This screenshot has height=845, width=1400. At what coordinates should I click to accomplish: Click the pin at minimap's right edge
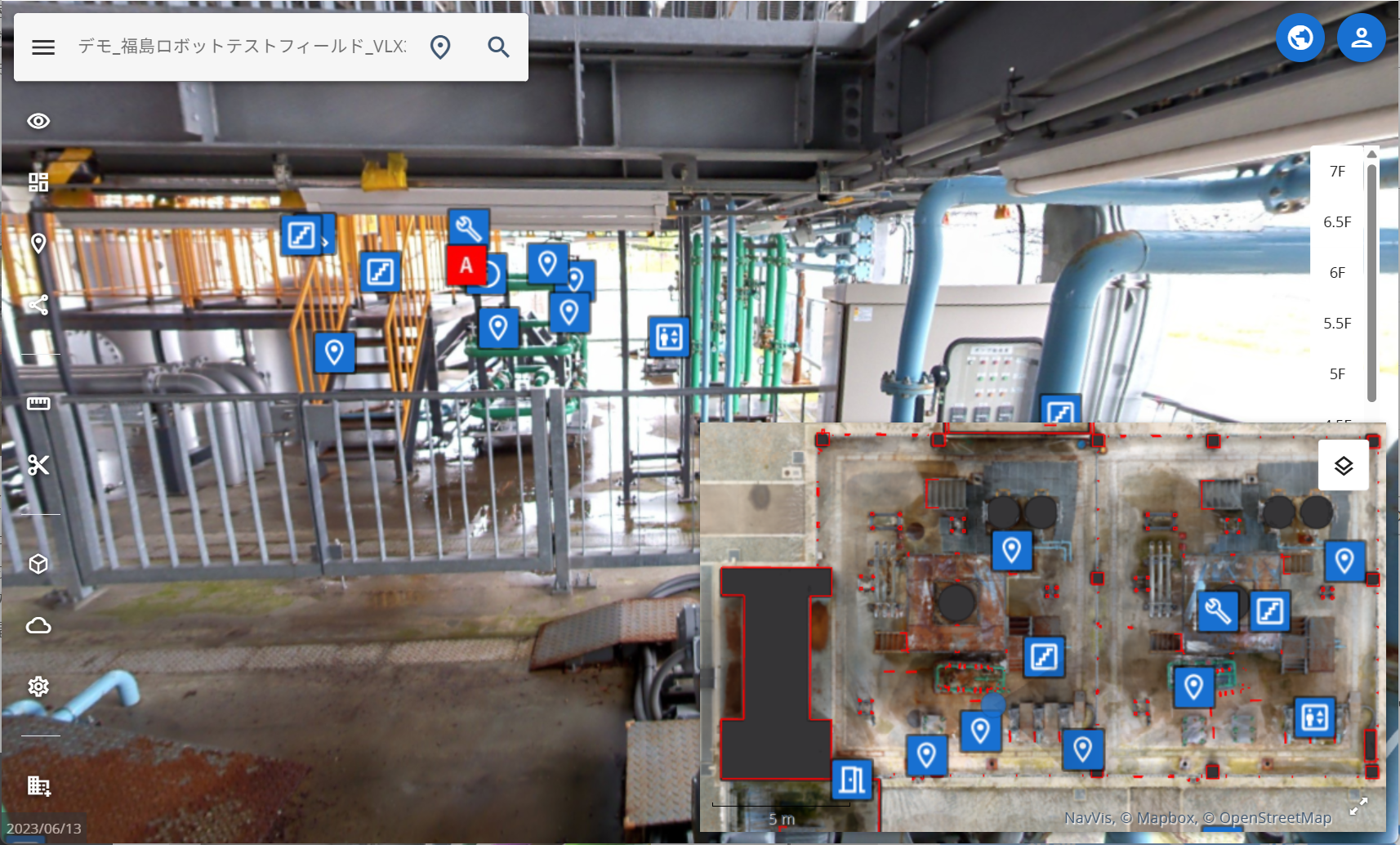click(x=1344, y=561)
